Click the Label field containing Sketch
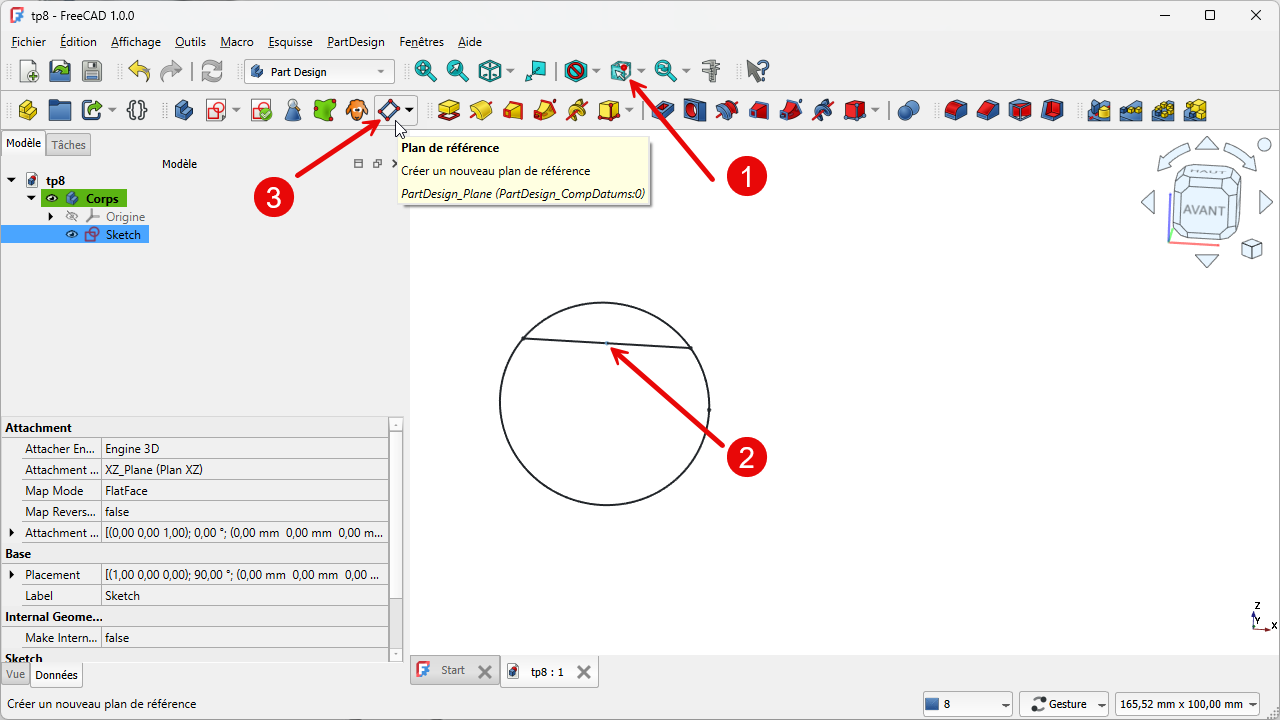The height and width of the screenshot is (720, 1280). (x=245, y=596)
